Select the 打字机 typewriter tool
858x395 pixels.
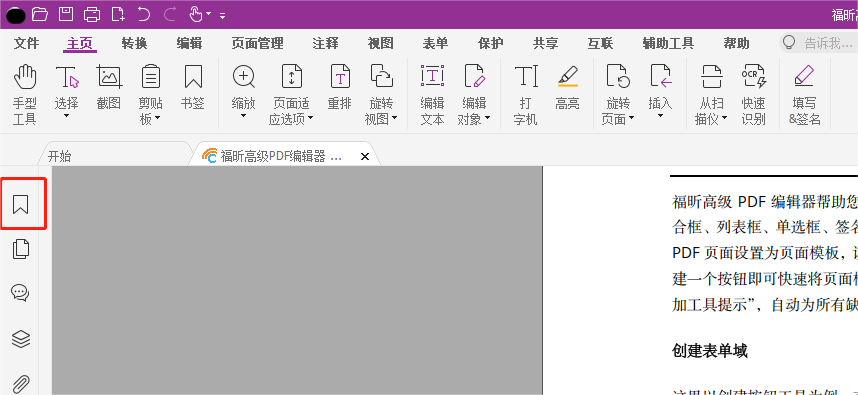click(526, 95)
